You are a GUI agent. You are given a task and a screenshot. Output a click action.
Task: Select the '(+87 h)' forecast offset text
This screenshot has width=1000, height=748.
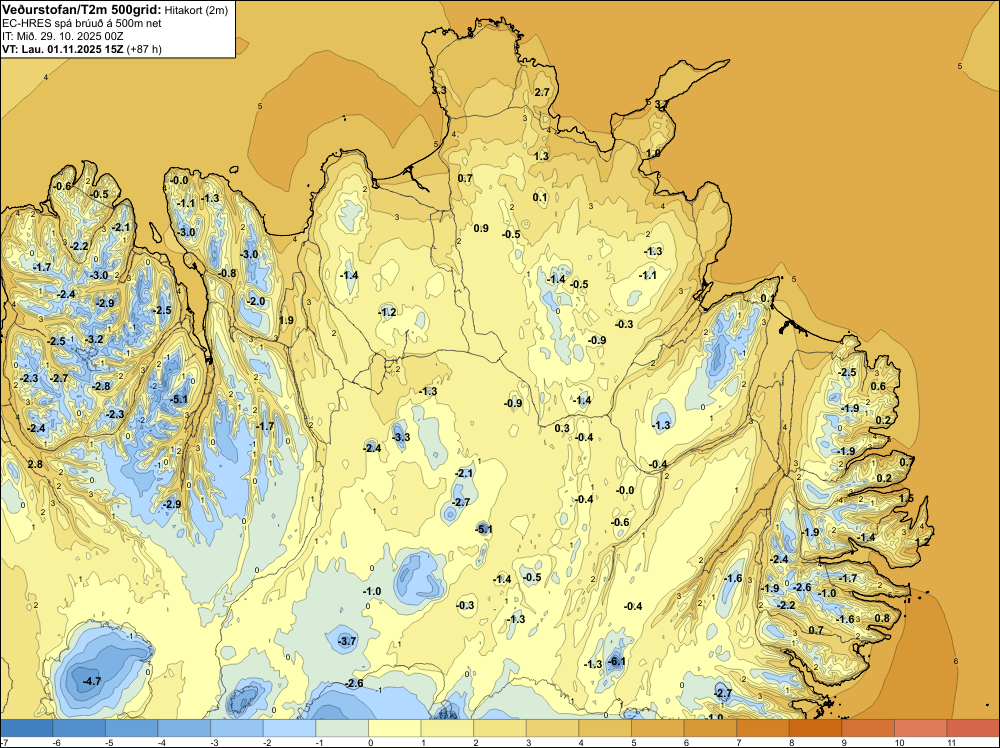(145, 48)
